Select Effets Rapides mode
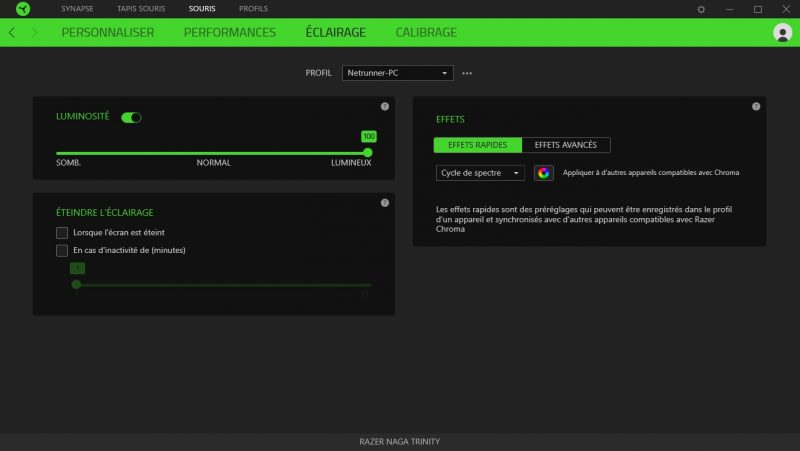Viewport: 800px width, 451px height. [478, 145]
